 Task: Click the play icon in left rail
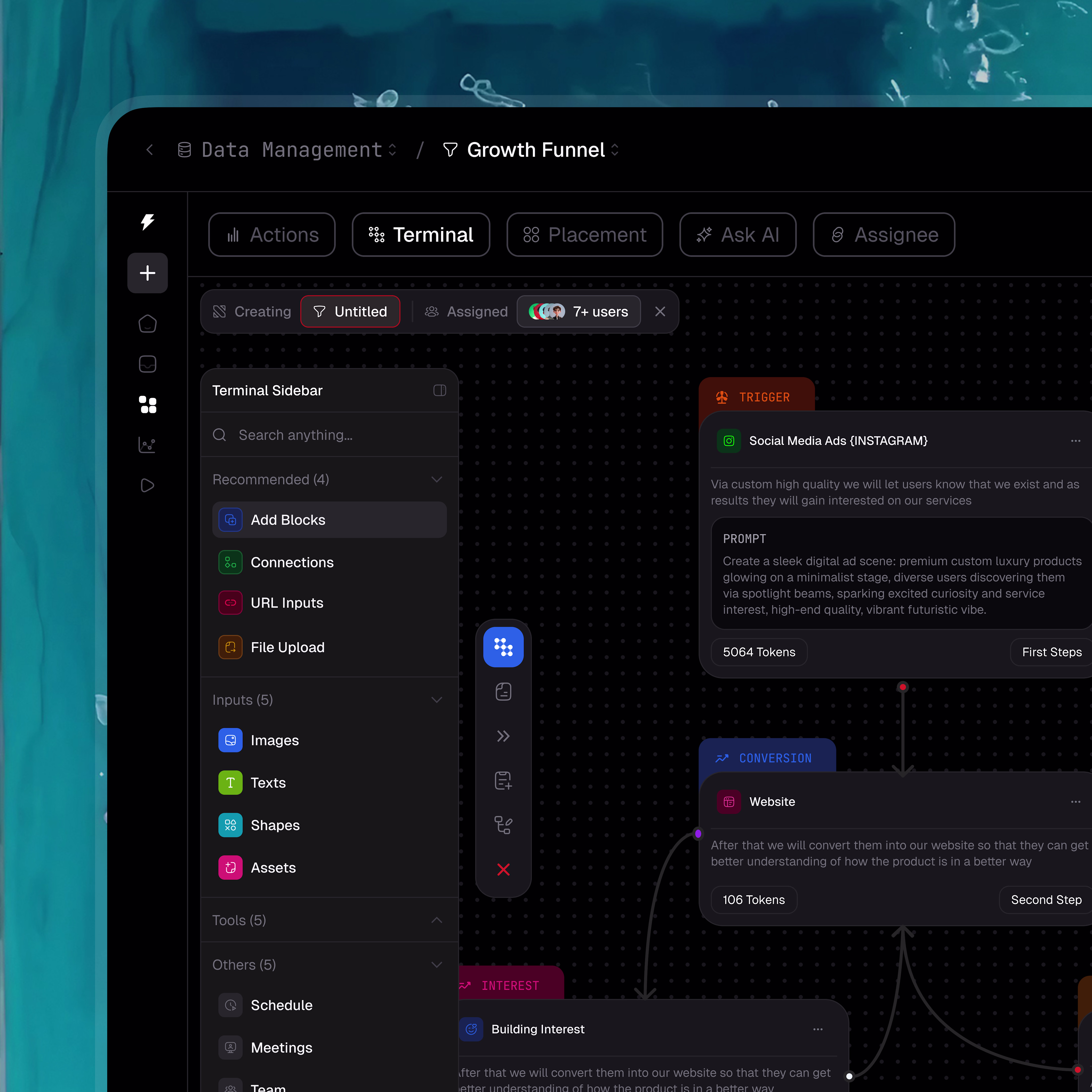click(147, 485)
